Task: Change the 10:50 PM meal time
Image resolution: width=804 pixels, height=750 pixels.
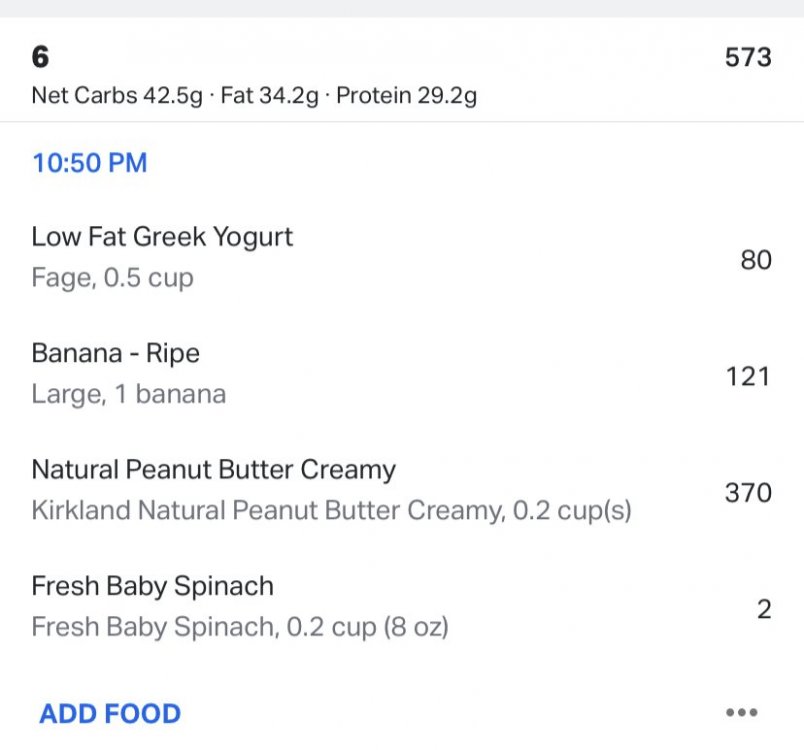Action: 90,163
